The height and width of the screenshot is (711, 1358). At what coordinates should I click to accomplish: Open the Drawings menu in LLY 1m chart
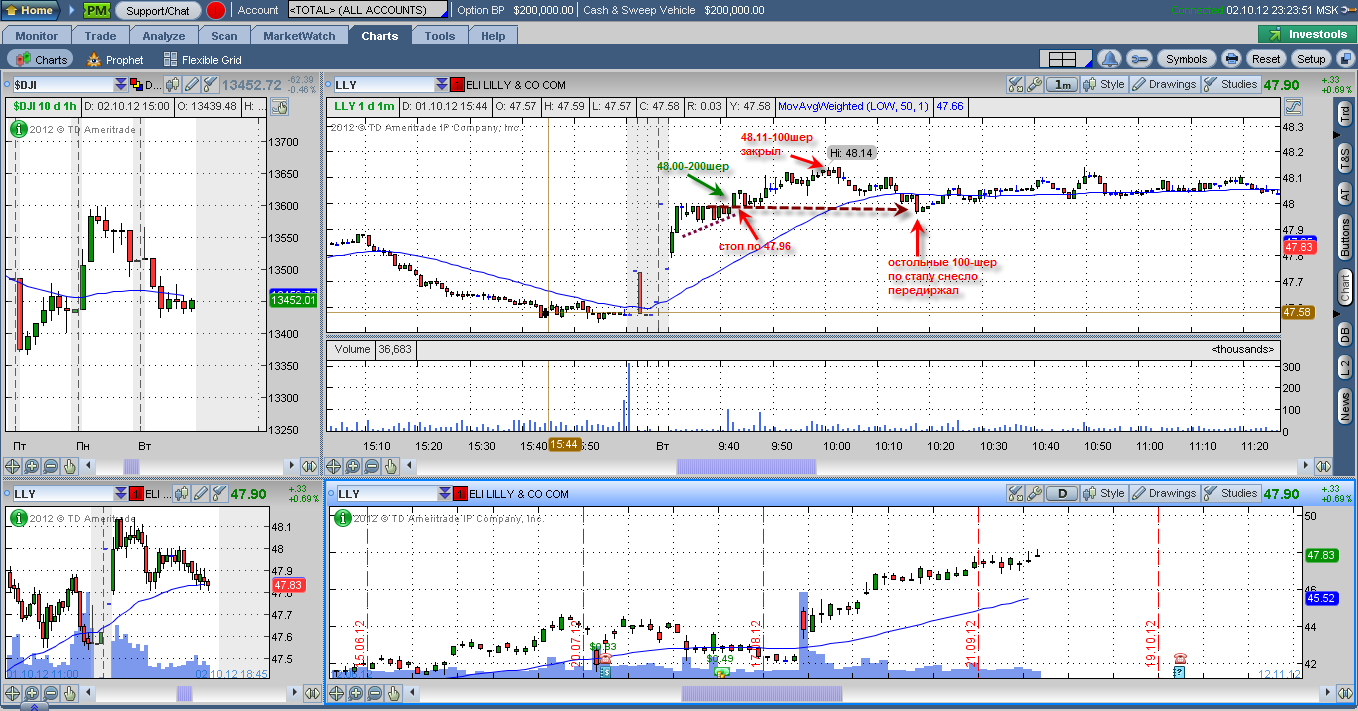coord(1164,85)
